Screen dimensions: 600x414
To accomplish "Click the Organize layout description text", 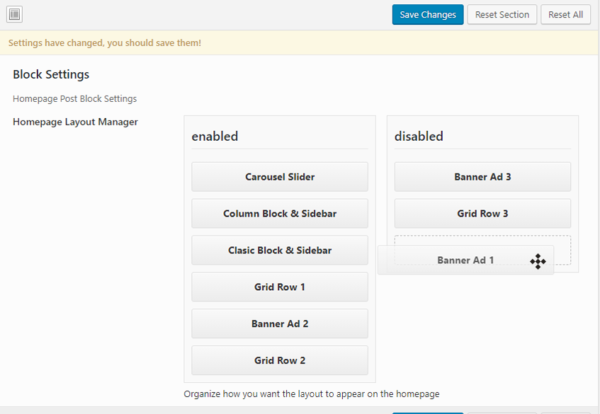I will pyautogui.click(x=311, y=394).
